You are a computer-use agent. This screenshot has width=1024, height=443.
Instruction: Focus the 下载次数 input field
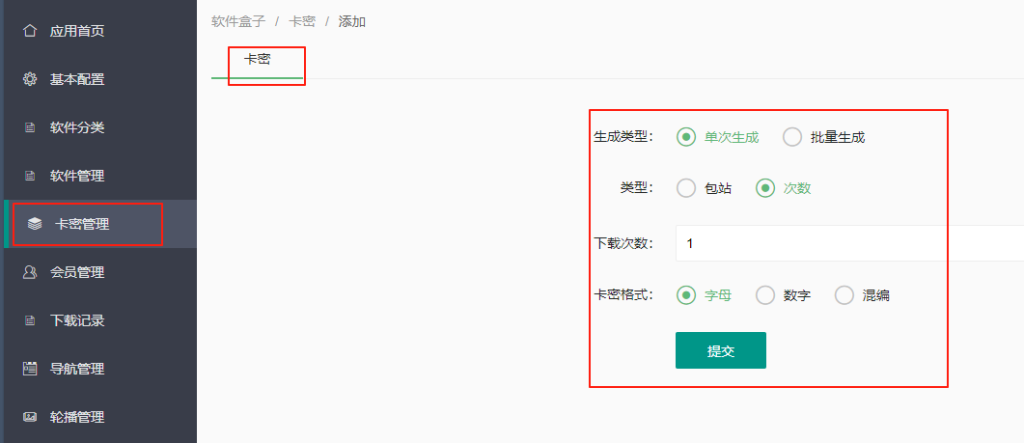coord(850,243)
